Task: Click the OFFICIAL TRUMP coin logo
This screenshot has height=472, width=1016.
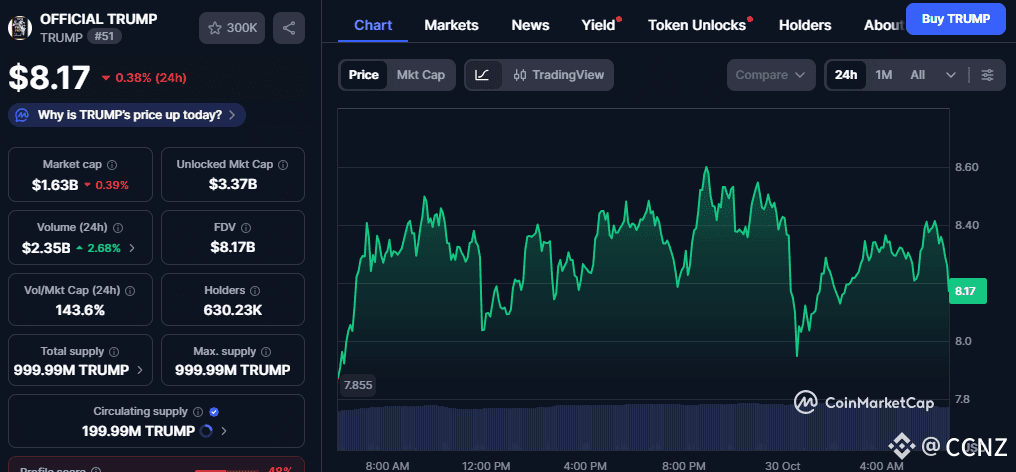Action: point(19,27)
